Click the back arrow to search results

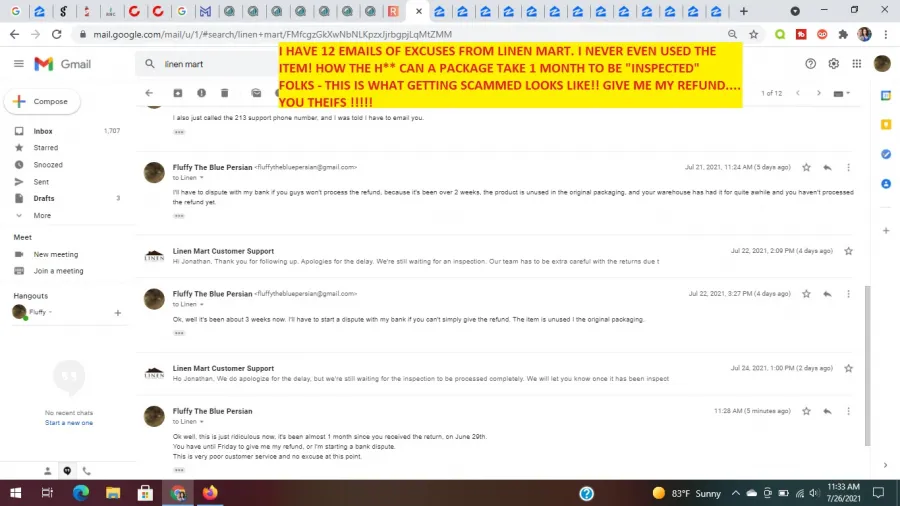149,93
